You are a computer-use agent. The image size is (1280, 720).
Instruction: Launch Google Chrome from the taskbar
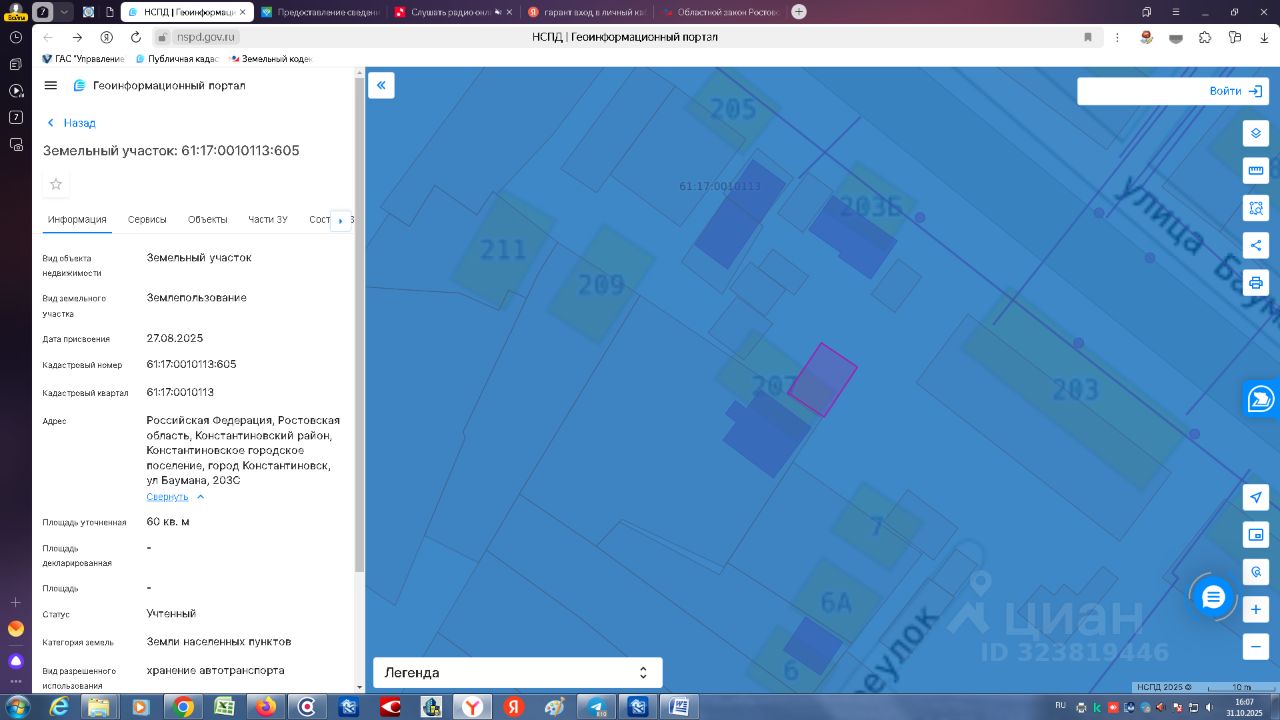point(183,707)
